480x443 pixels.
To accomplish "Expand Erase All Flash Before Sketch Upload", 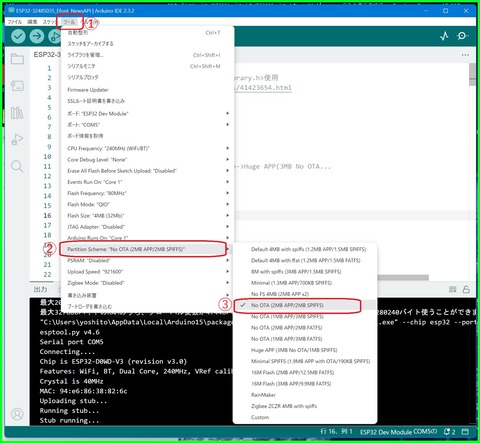I will coord(147,171).
